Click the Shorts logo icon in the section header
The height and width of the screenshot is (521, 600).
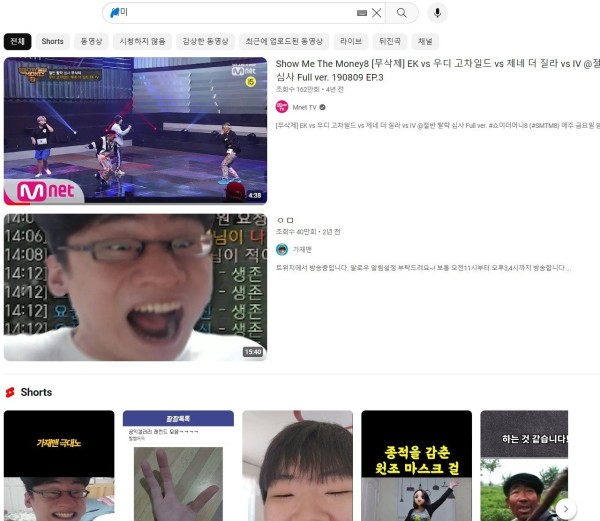click(x=10, y=392)
